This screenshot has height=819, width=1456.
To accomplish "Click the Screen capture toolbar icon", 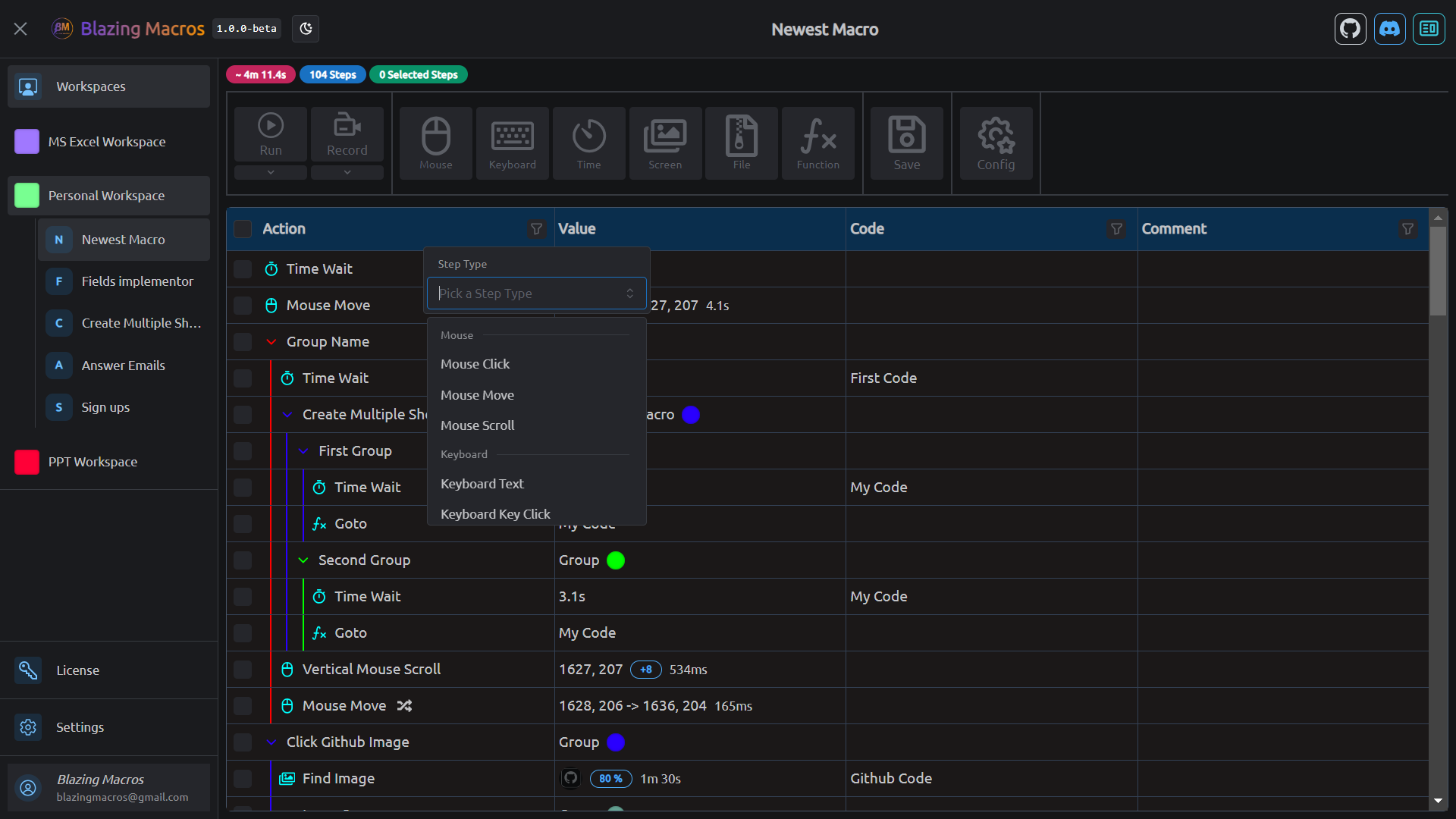I will coord(665,143).
